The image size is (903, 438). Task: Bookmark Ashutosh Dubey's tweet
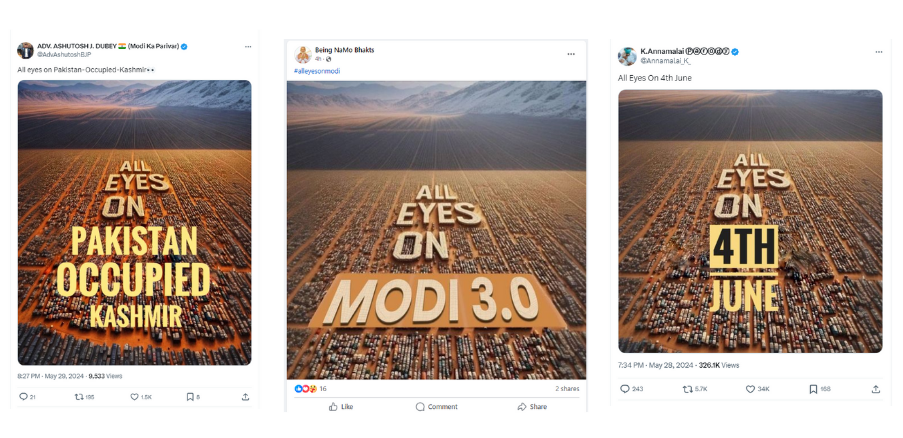[189, 397]
